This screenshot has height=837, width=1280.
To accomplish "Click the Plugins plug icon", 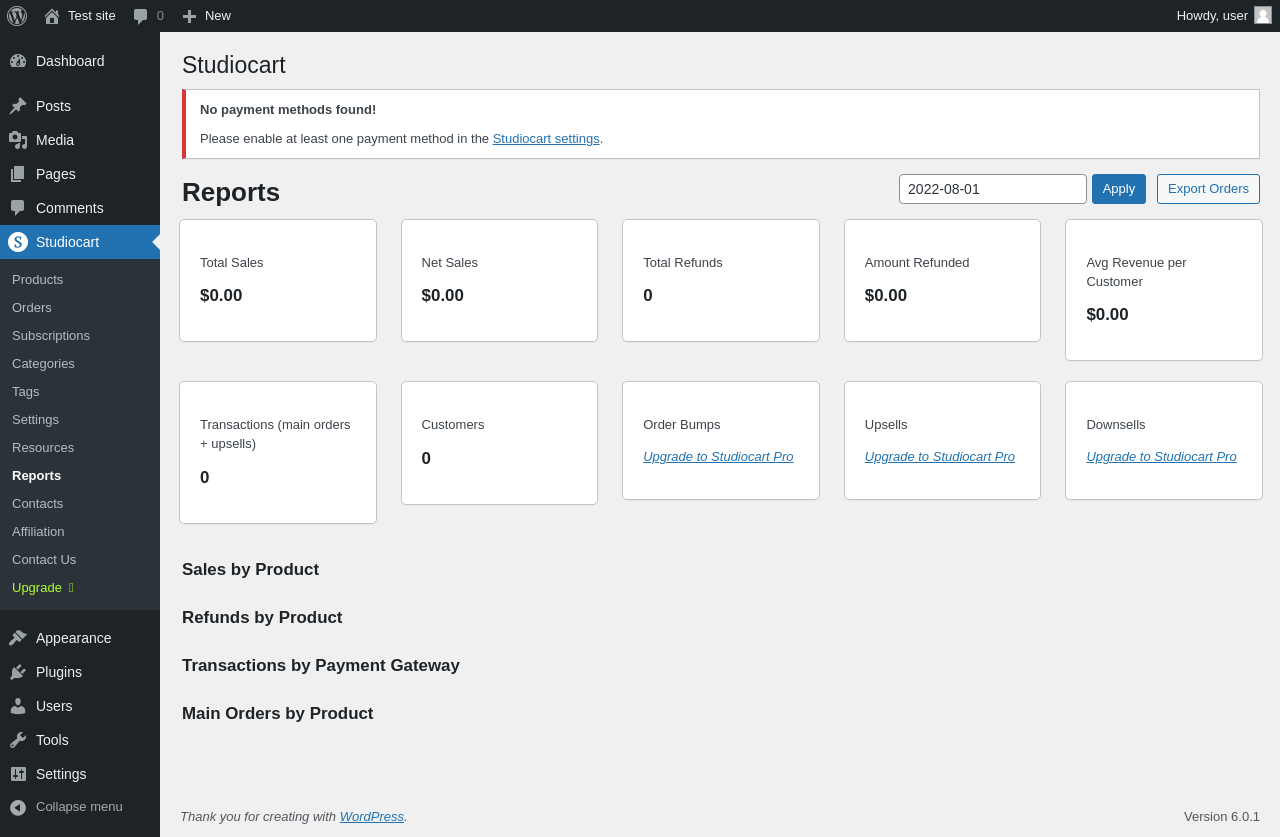I will (18, 672).
